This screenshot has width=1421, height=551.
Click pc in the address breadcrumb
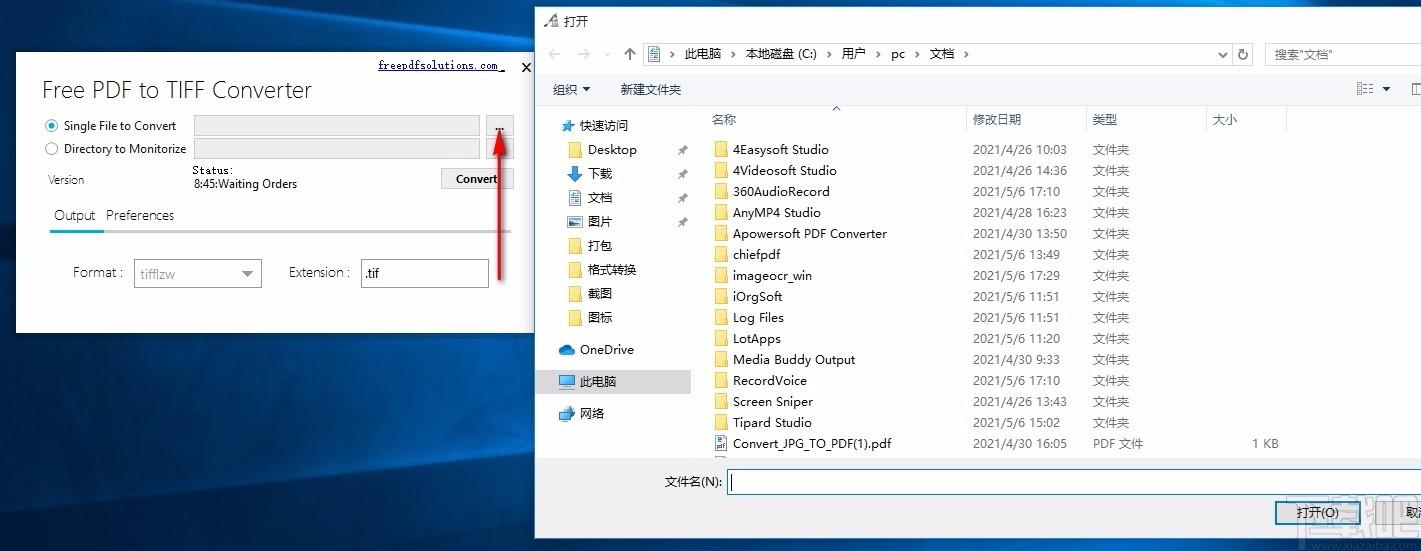pos(898,54)
